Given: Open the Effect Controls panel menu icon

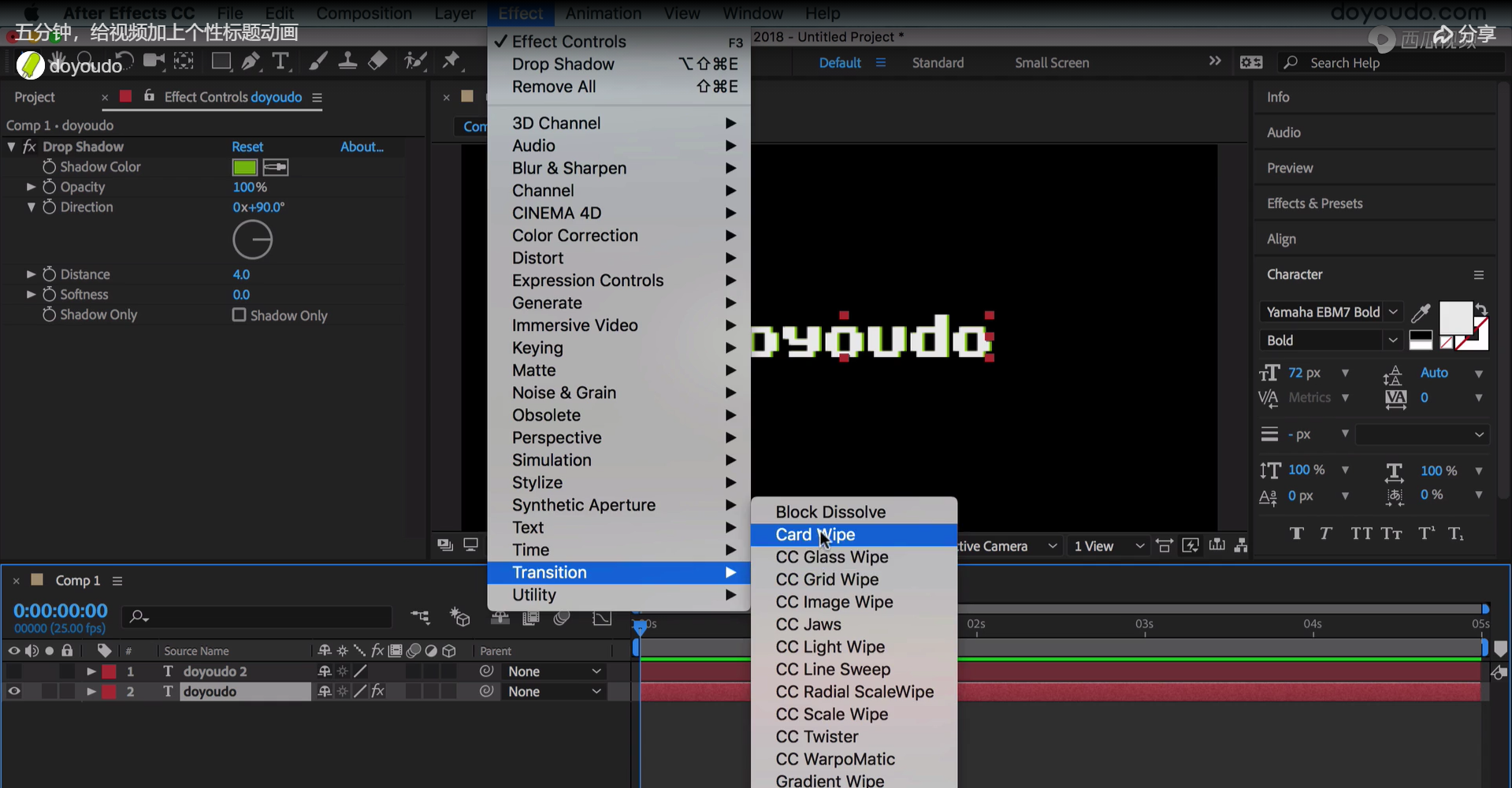Looking at the screenshot, I should tap(317, 98).
